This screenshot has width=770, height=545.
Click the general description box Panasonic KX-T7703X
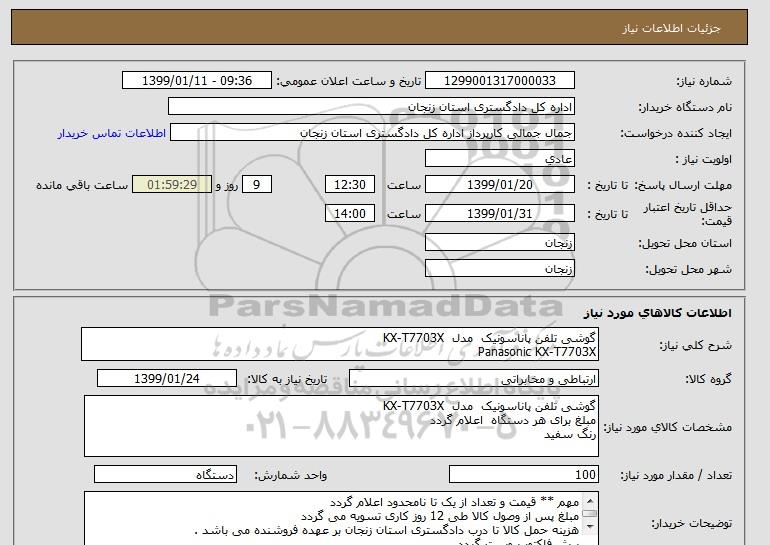point(340,345)
